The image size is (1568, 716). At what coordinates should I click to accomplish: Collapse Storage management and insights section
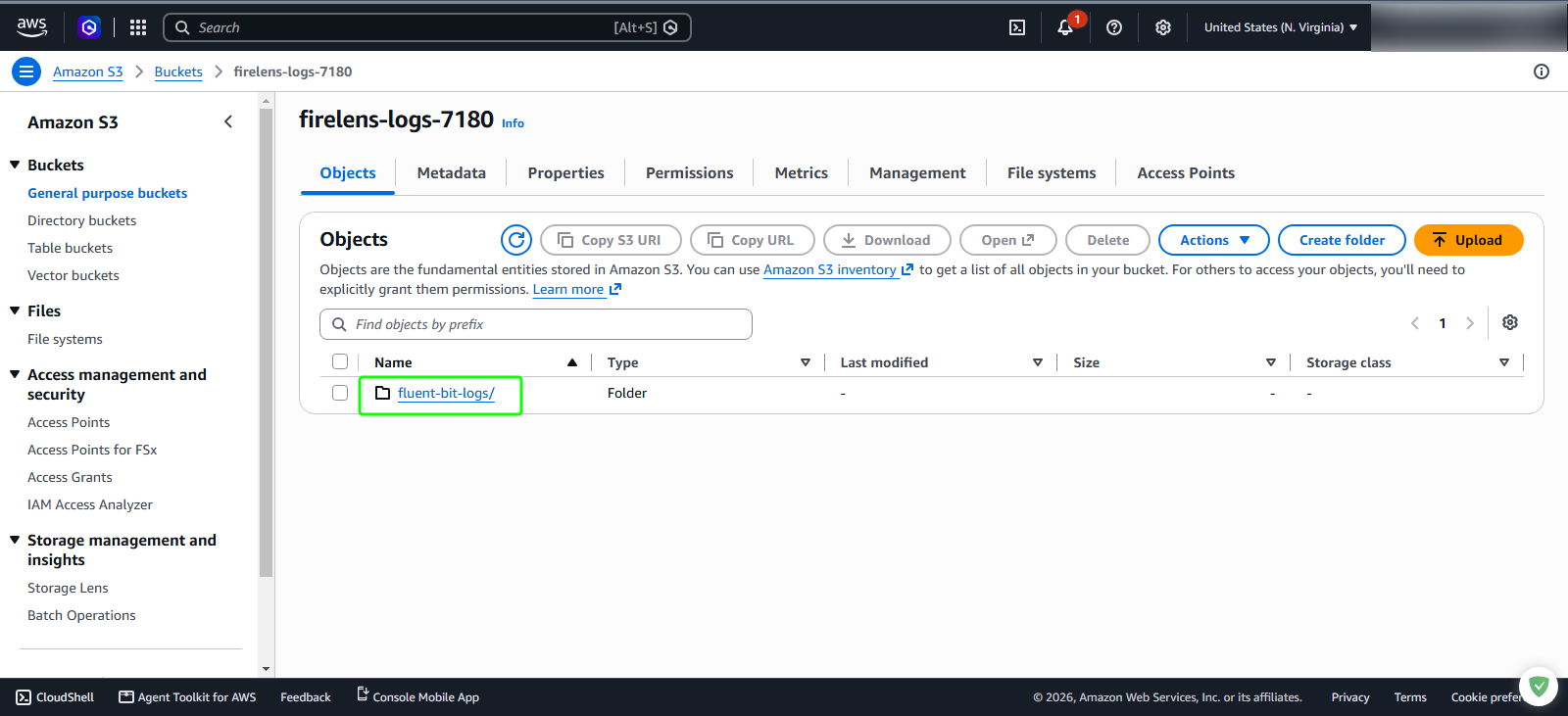pyautogui.click(x=15, y=540)
